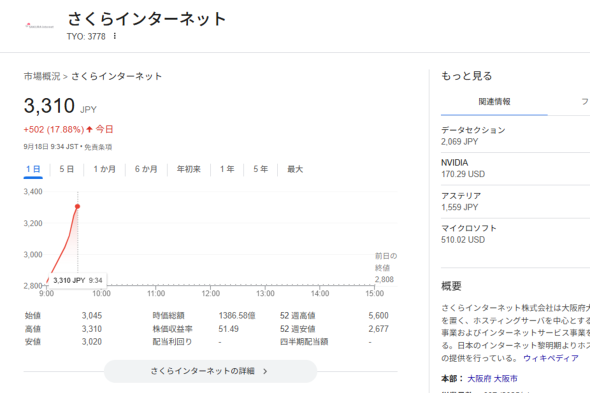590x393 pixels.
Task: Select the 最大 chart range tab
Action: click(295, 169)
